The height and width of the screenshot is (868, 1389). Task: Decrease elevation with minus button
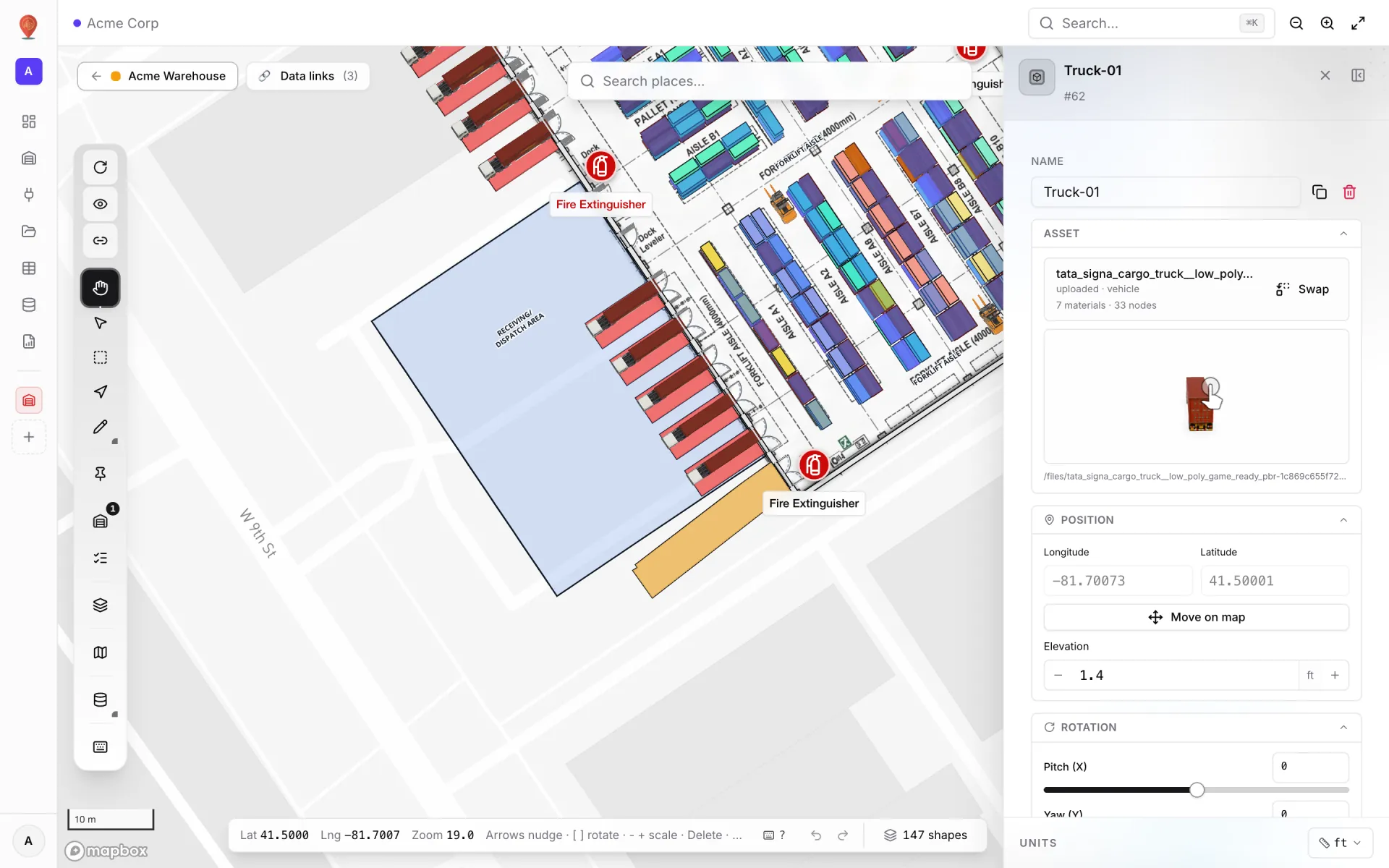pos(1058,676)
